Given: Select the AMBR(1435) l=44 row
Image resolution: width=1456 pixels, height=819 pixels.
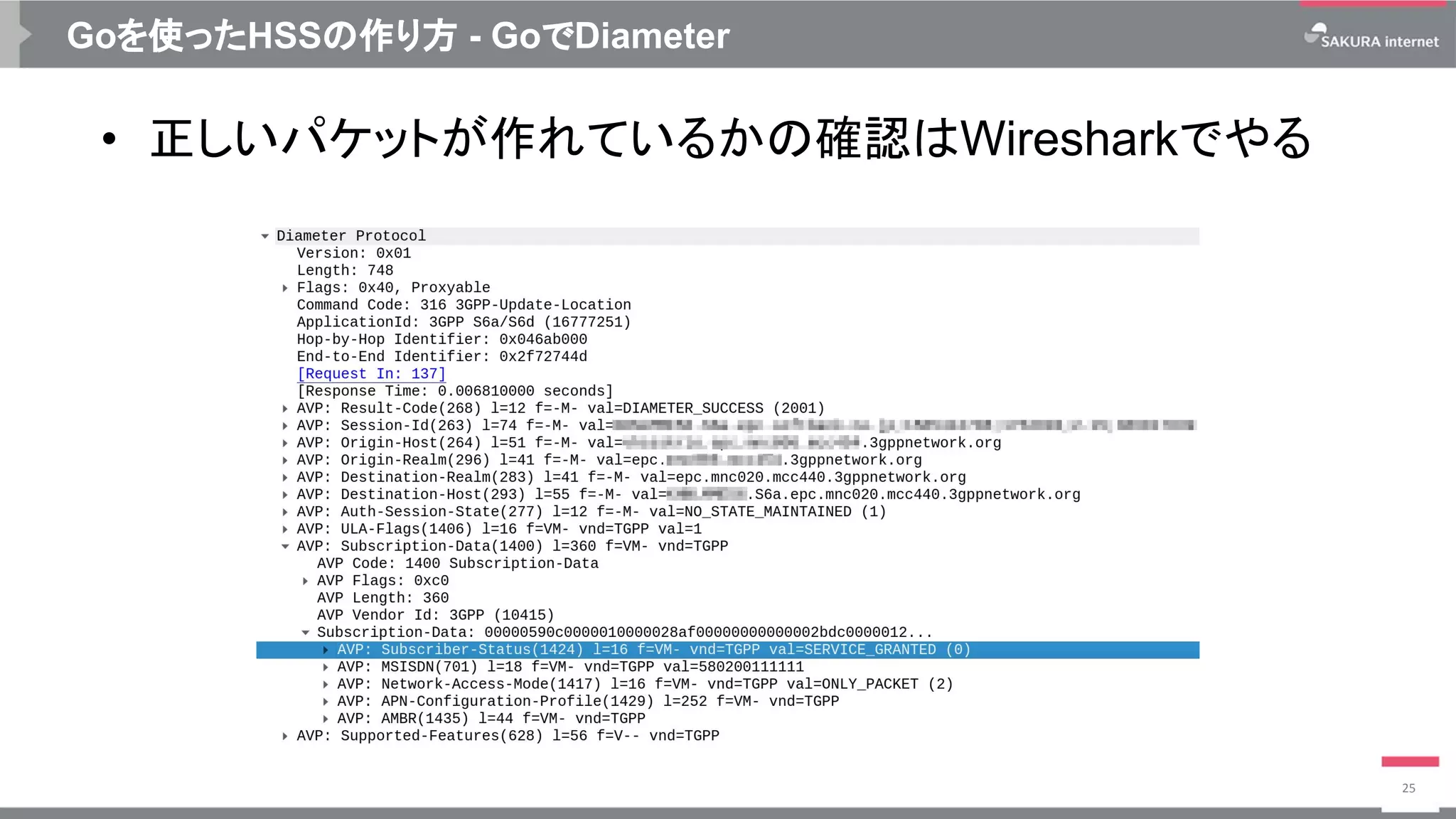Looking at the screenshot, I should [491, 719].
